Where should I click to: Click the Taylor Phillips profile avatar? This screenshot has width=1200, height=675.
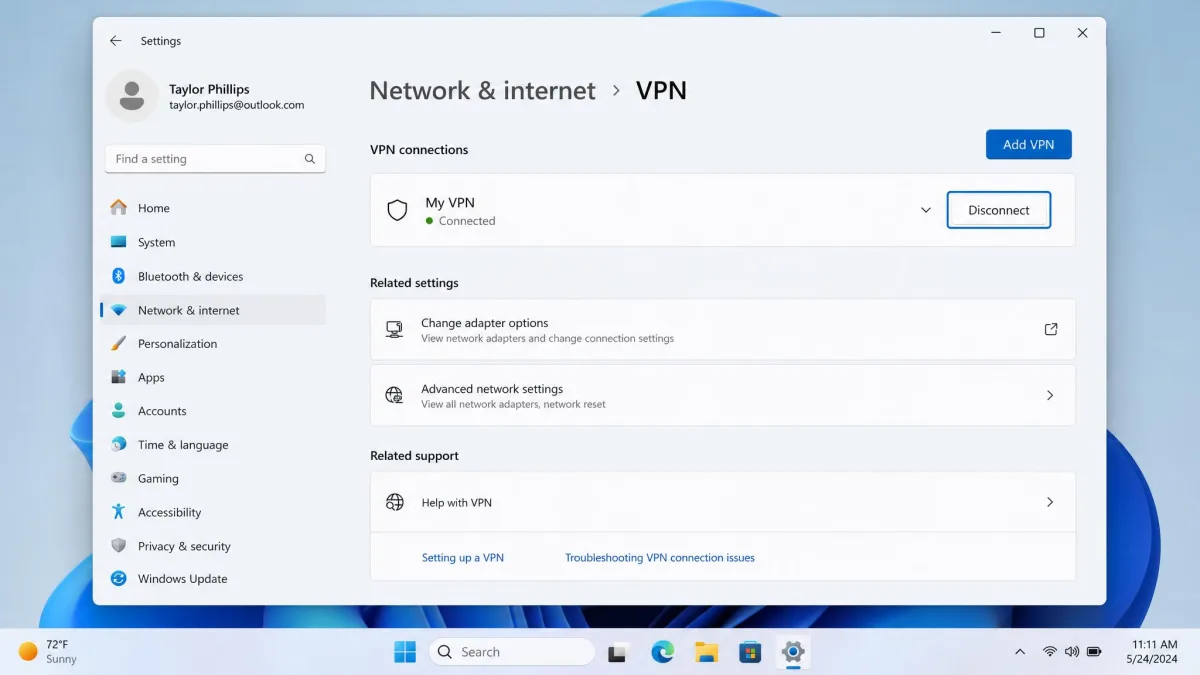tap(132, 96)
